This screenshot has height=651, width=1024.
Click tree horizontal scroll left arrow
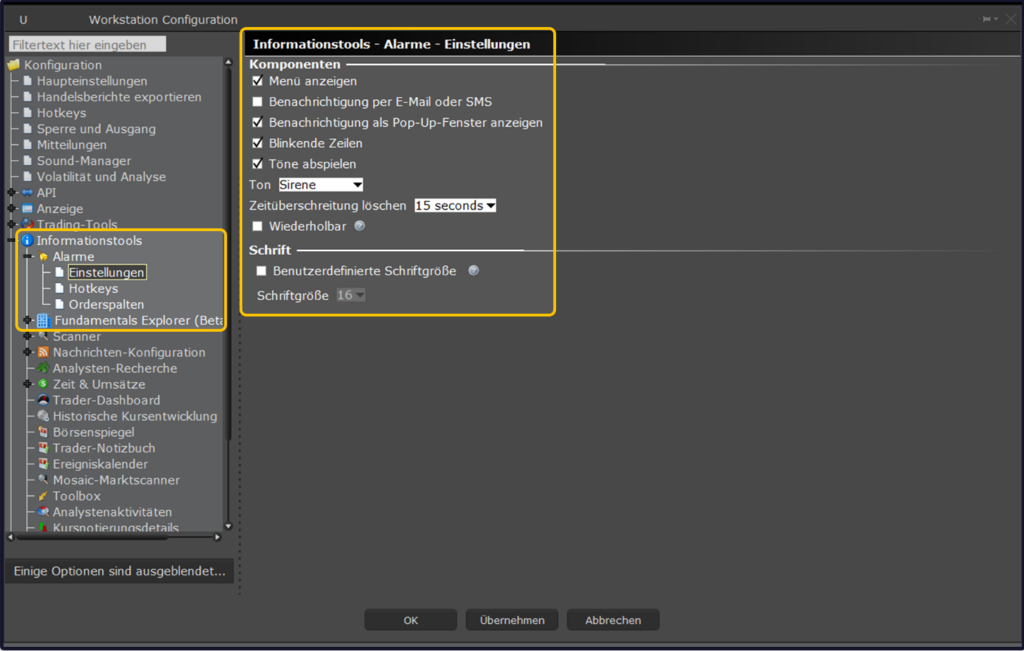[10, 537]
